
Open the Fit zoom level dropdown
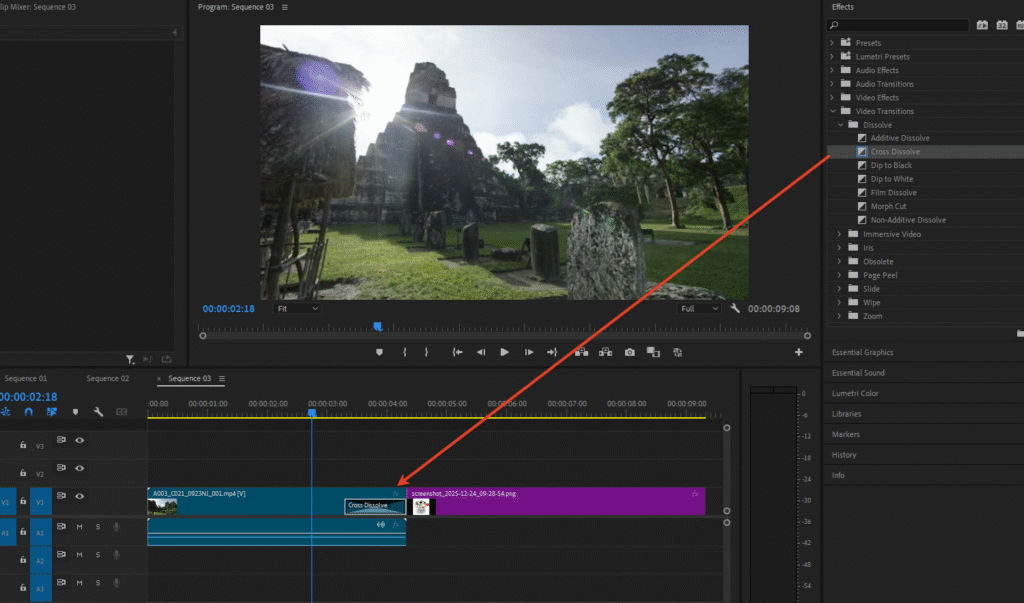click(x=296, y=309)
